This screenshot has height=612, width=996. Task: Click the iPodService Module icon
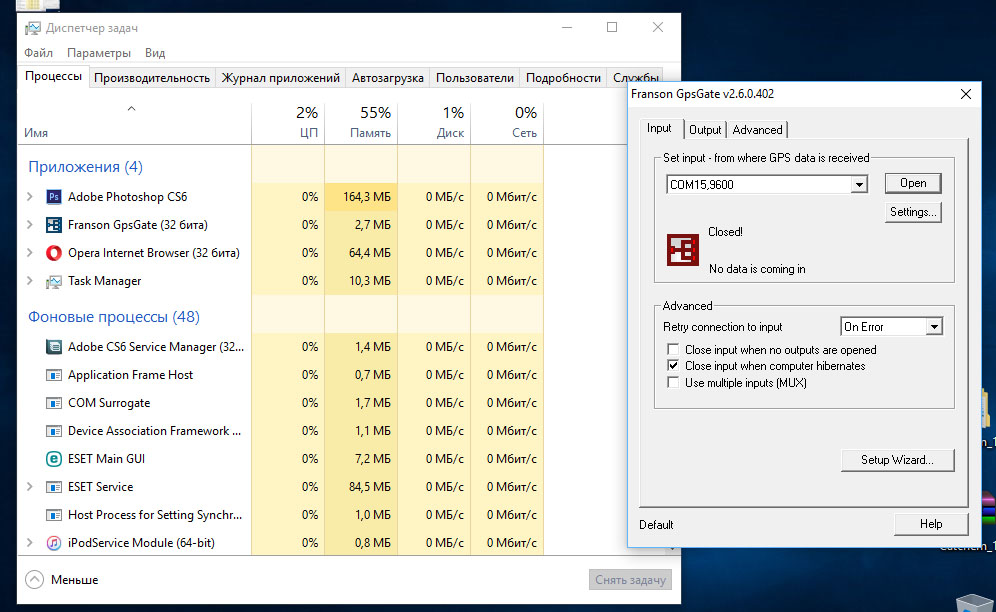(x=54, y=543)
